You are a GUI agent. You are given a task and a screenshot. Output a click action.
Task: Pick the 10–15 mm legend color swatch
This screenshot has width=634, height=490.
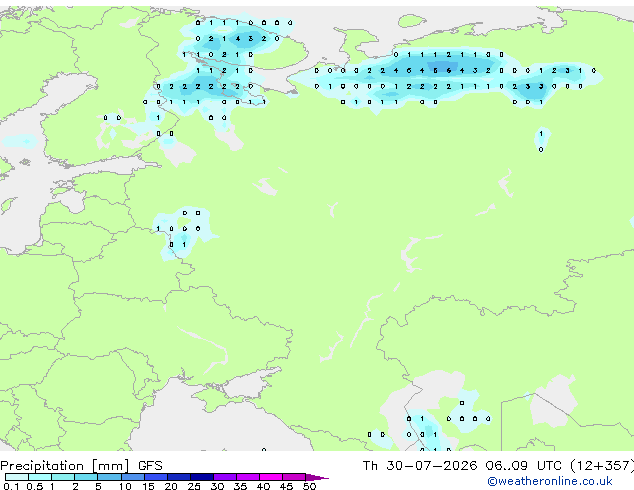click(x=133, y=477)
